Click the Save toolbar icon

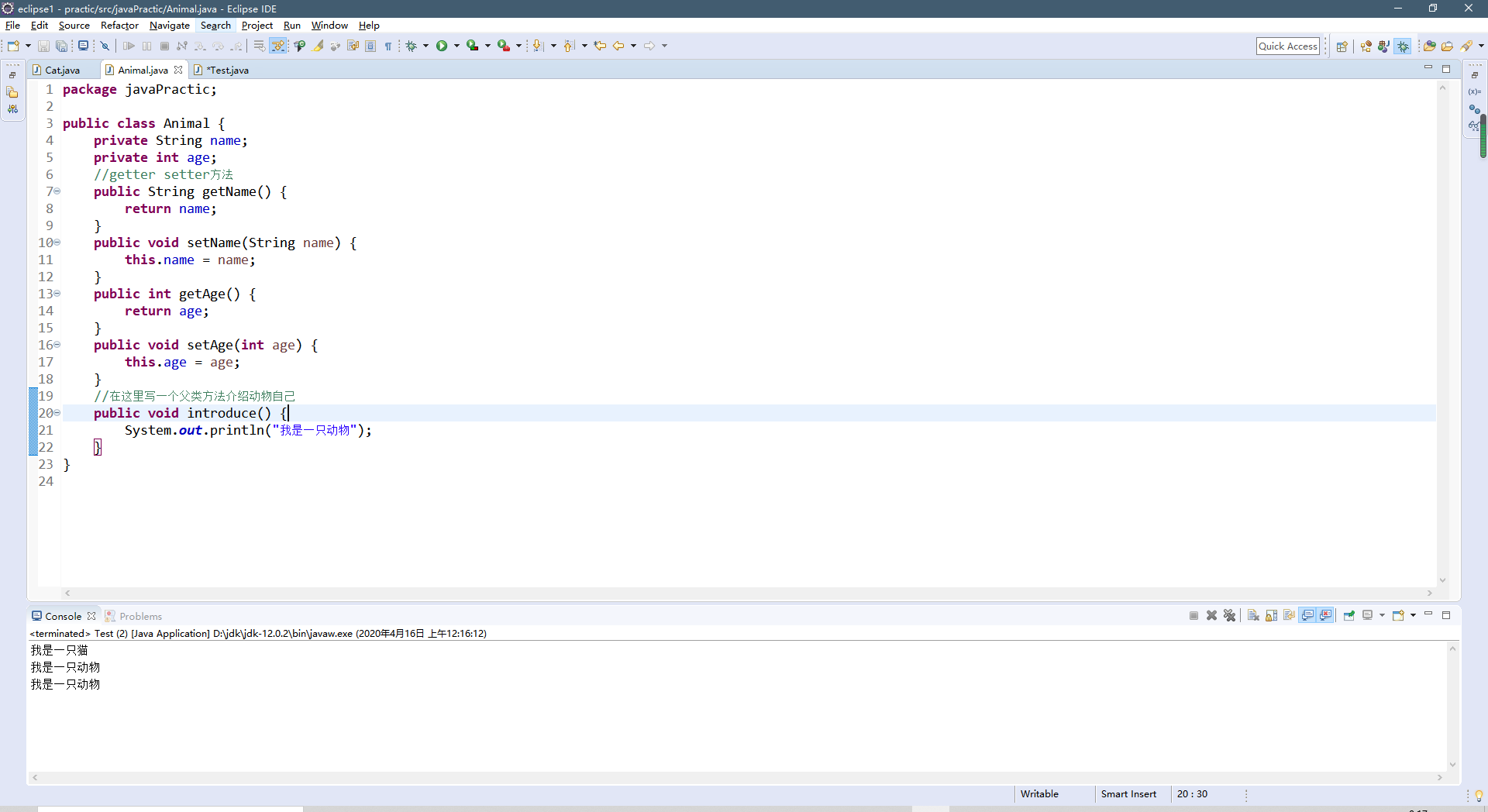click(x=43, y=46)
